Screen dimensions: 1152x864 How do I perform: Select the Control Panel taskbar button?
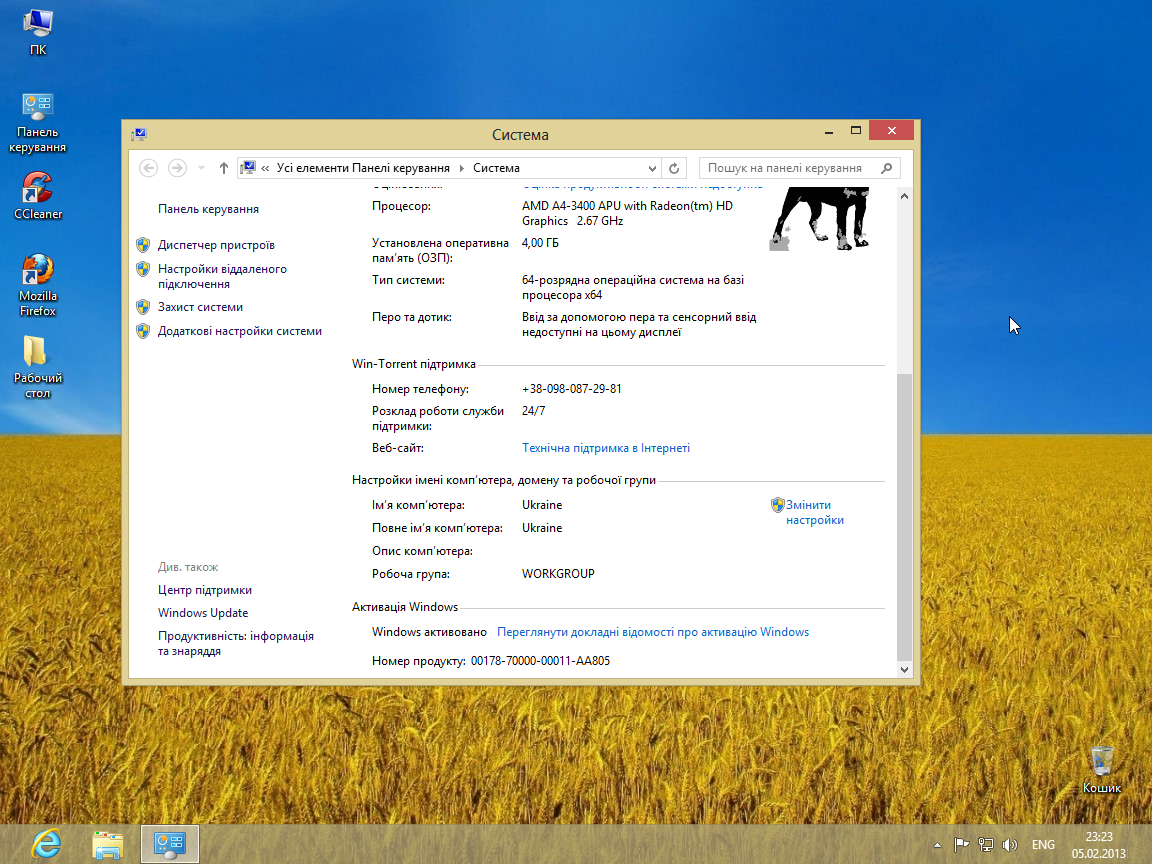[x=170, y=844]
